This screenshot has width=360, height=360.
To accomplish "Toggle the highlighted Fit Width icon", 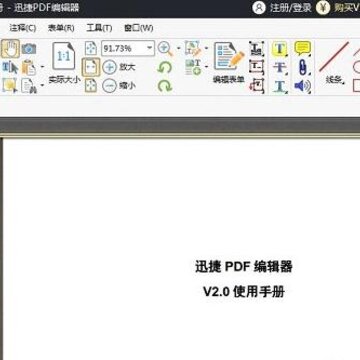I will point(91,67).
